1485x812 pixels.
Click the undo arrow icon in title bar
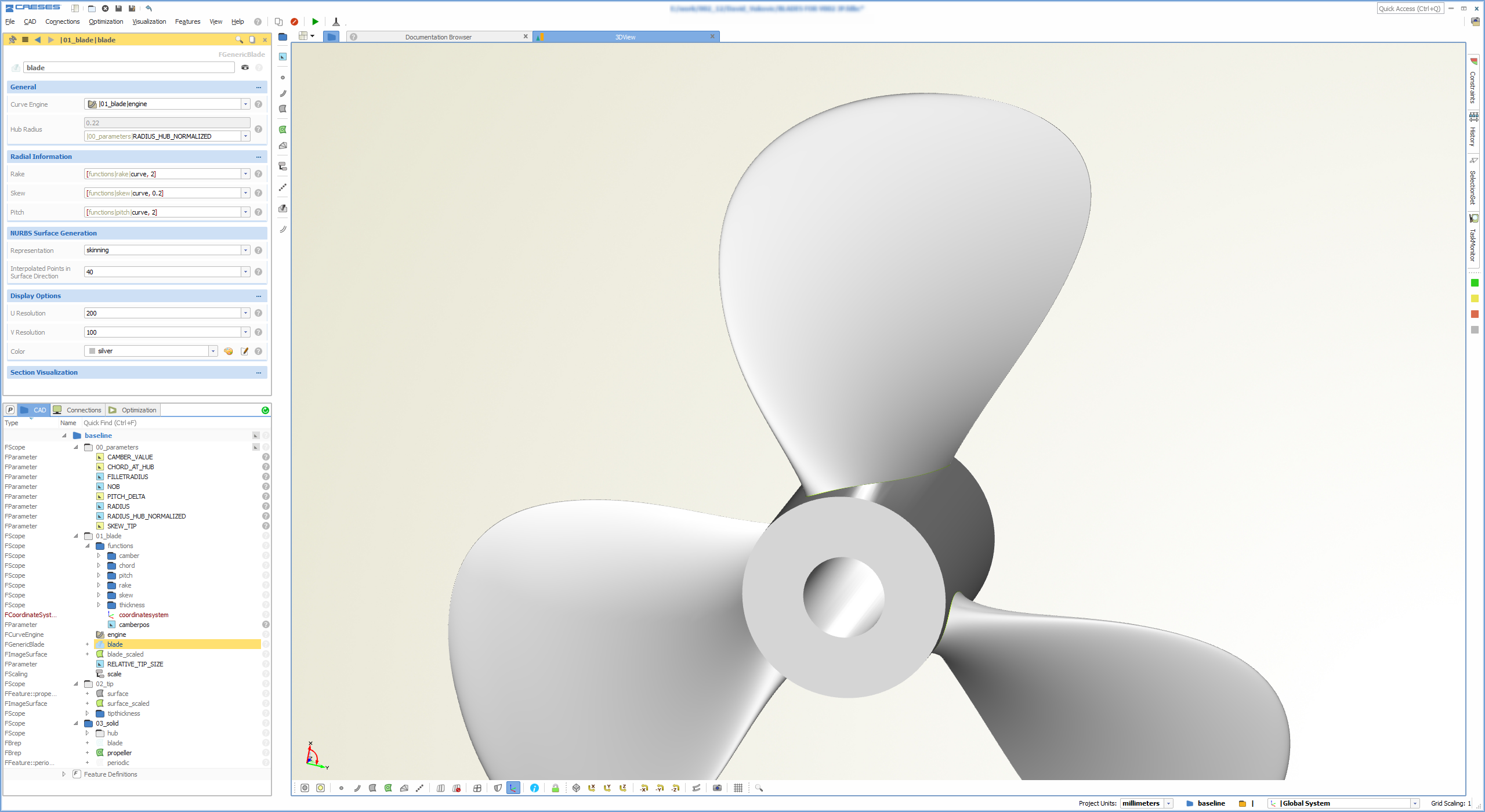148,8
